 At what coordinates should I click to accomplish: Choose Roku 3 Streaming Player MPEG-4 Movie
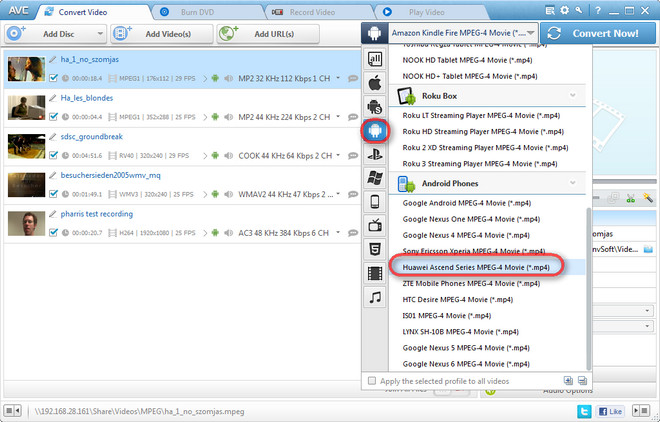click(x=480, y=164)
